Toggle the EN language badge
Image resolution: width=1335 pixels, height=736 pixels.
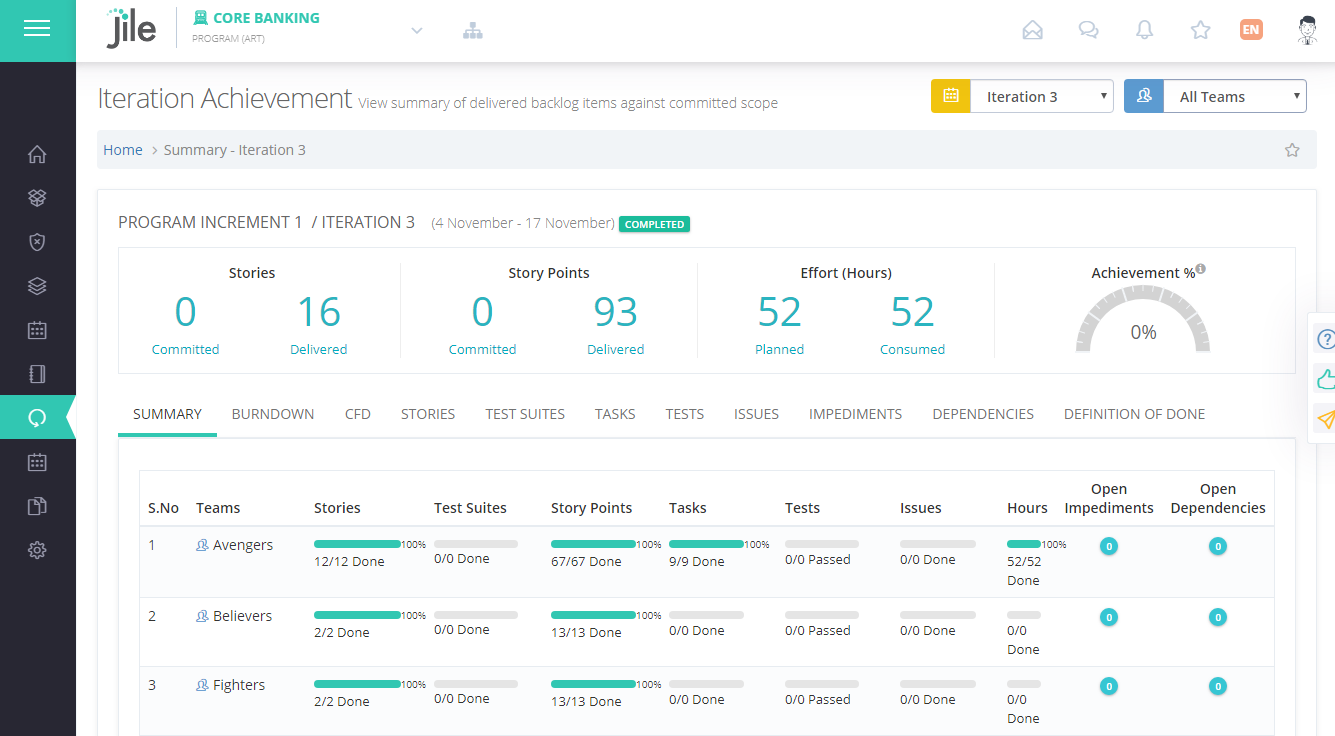(1250, 30)
